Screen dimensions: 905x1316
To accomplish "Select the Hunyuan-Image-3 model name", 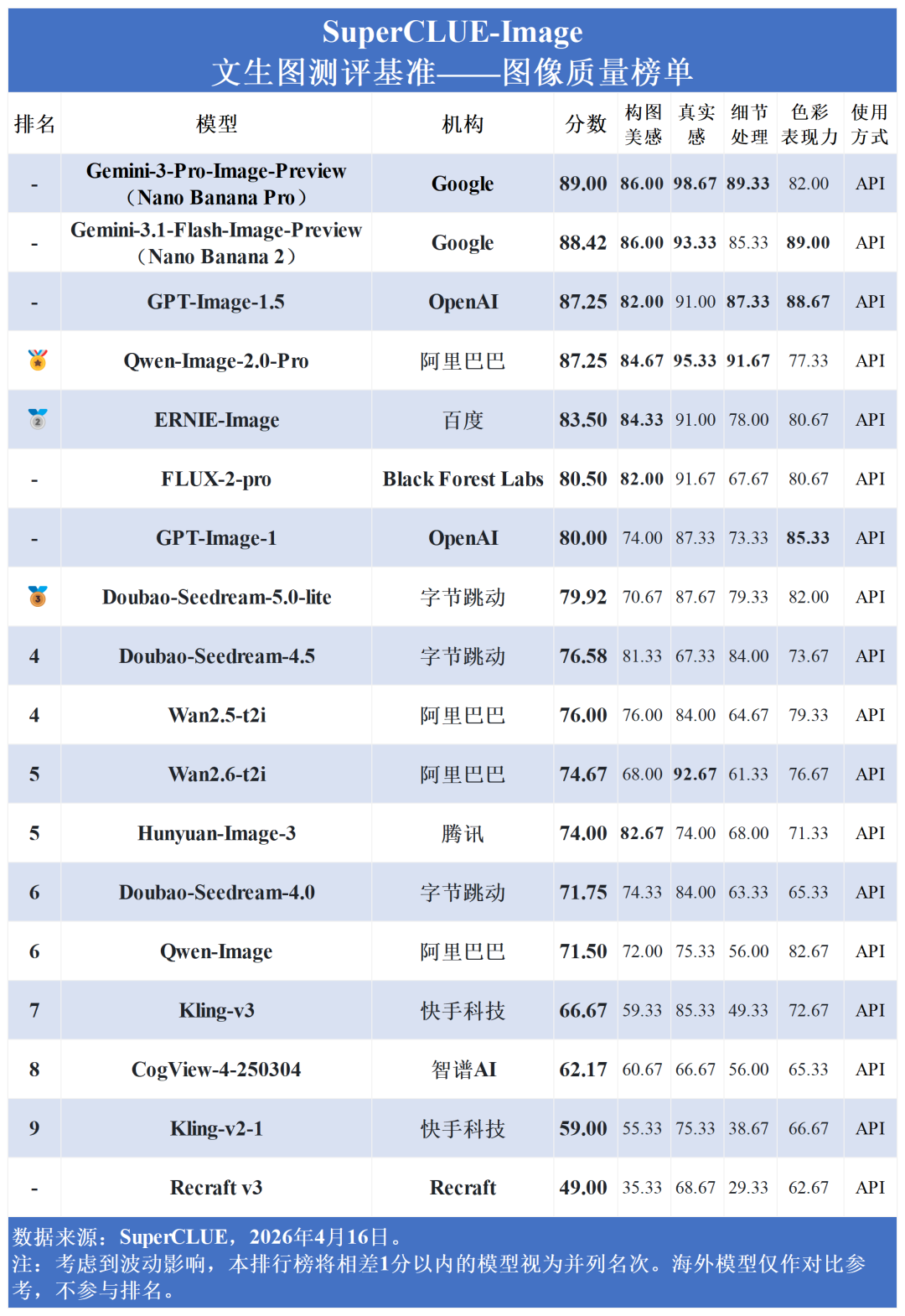I will pyautogui.click(x=216, y=833).
